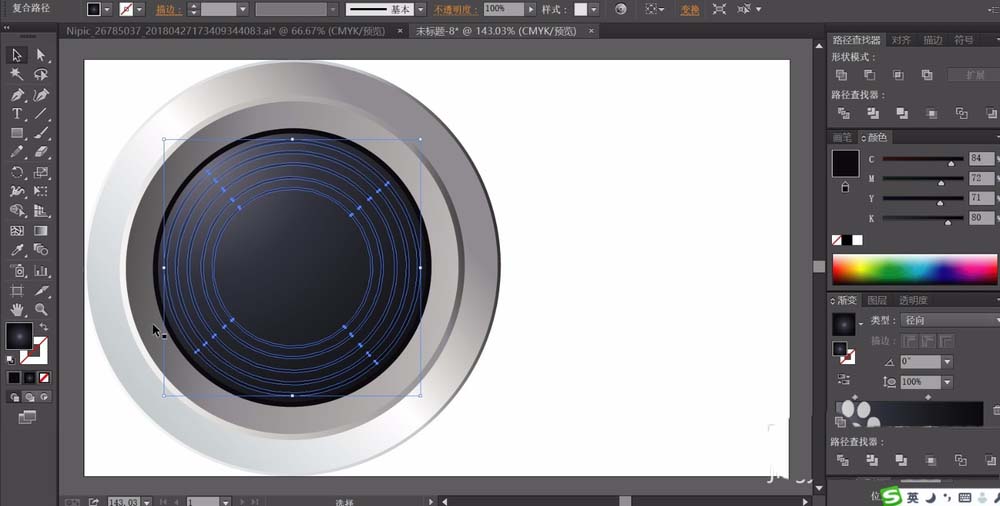This screenshot has height=506, width=1000.
Task: Open stroke weight dropdown in control bar
Action: pyautogui.click(x=243, y=10)
